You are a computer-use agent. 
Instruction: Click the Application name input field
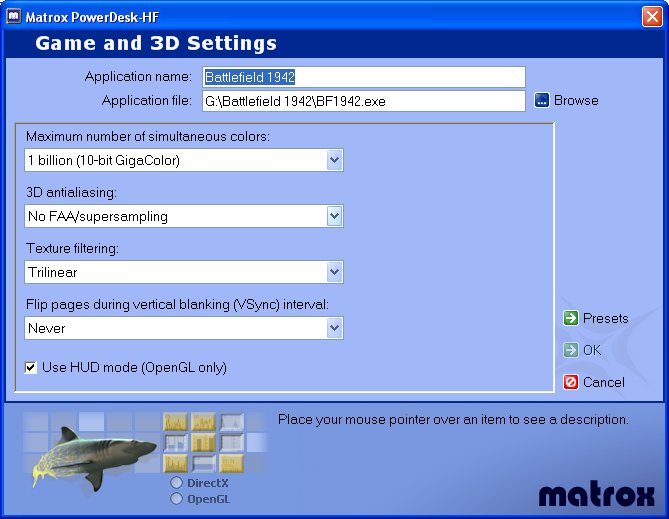tap(364, 77)
